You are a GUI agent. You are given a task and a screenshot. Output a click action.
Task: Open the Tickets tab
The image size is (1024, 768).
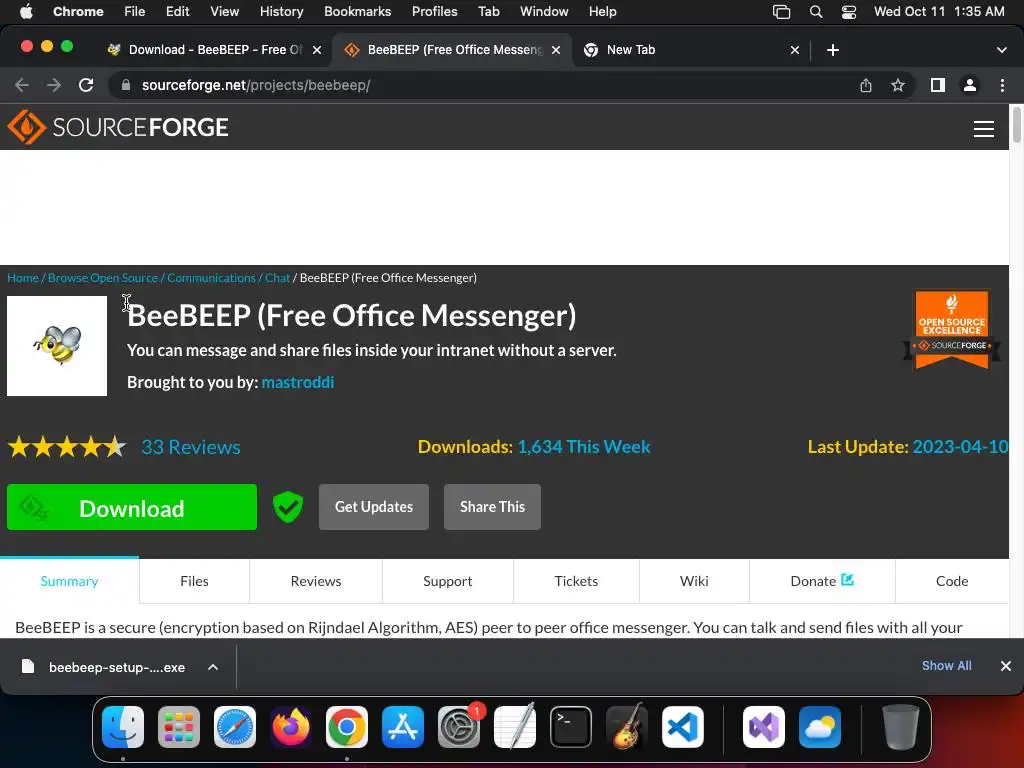pyautogui.click(x=576, y=581)
